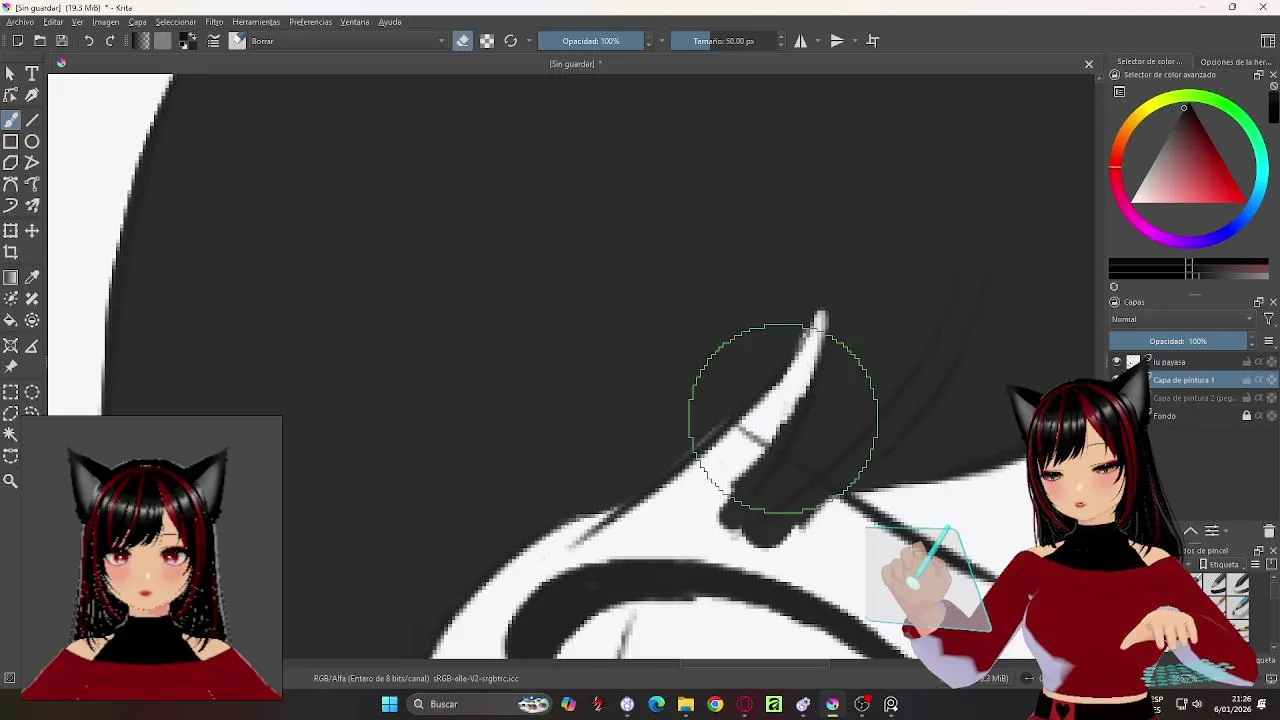This screenshot has height=720, width=1280.
Task: Adjust brush Opacidad slider in toolbar
Action: coord(591,41)
